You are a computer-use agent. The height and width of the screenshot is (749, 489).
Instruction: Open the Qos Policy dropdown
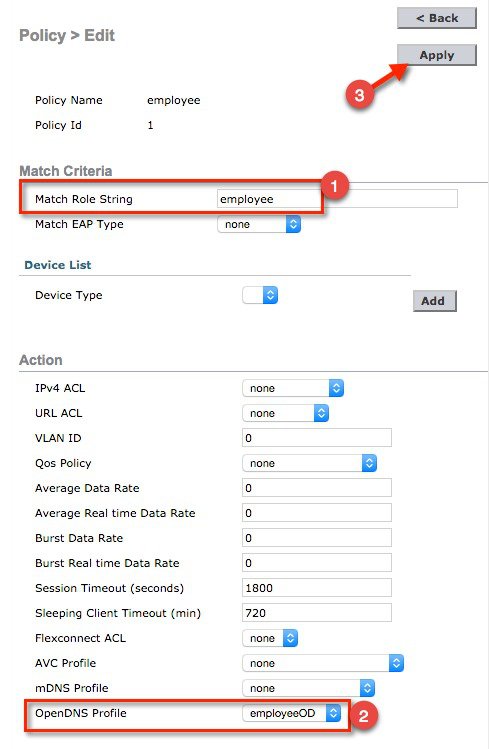(309, 463)
